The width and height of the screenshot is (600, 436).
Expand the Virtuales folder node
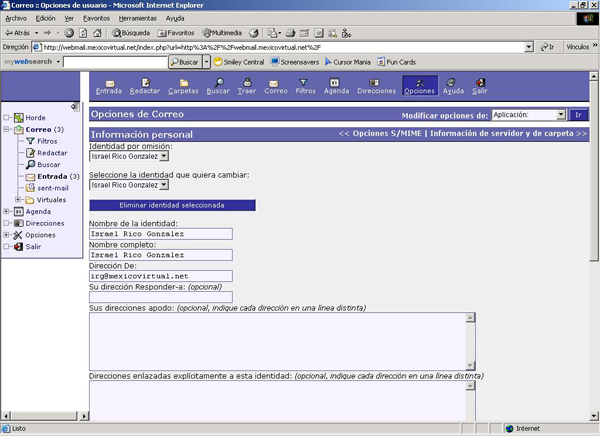pyautogui.click(x=18, y=199)
